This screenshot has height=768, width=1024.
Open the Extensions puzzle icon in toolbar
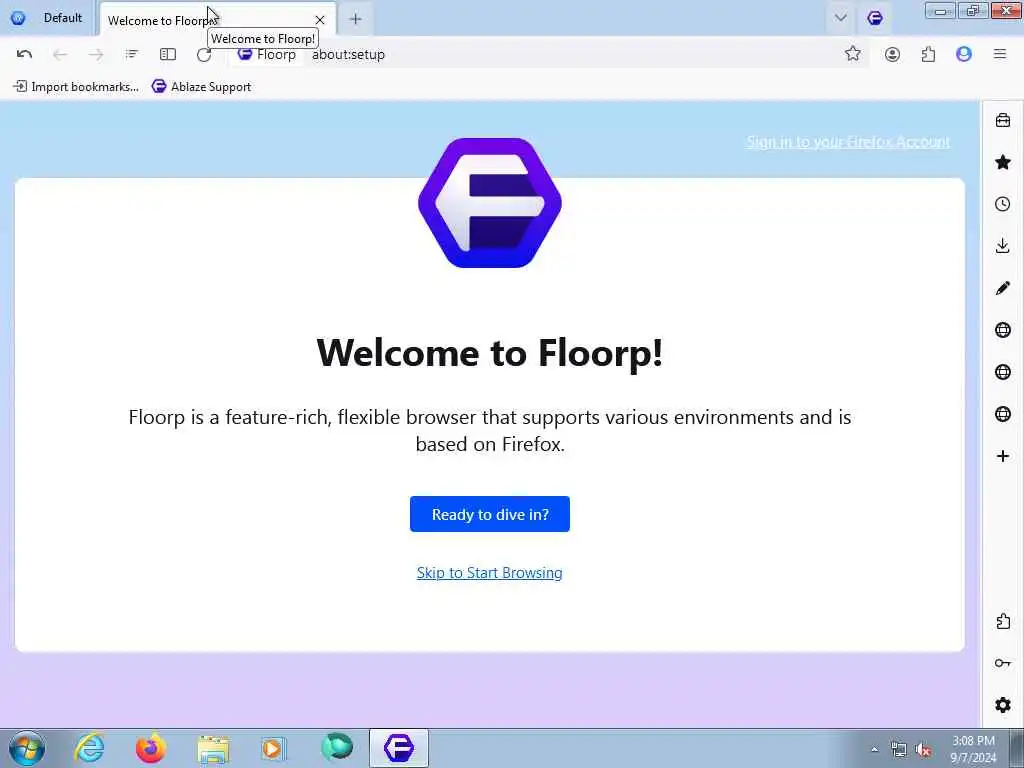pyautogui.click(x=928, y=54)
